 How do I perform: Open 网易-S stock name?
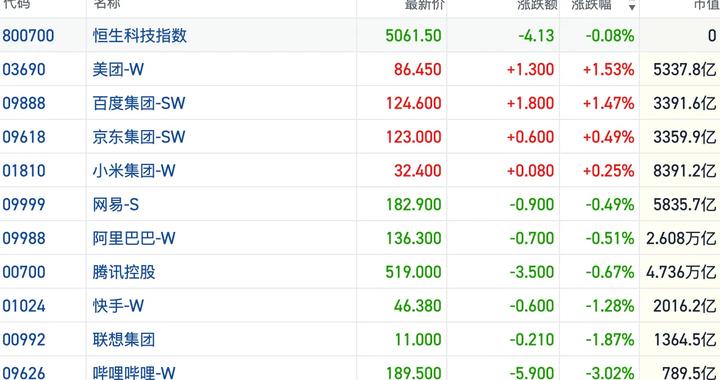(116, 204)
